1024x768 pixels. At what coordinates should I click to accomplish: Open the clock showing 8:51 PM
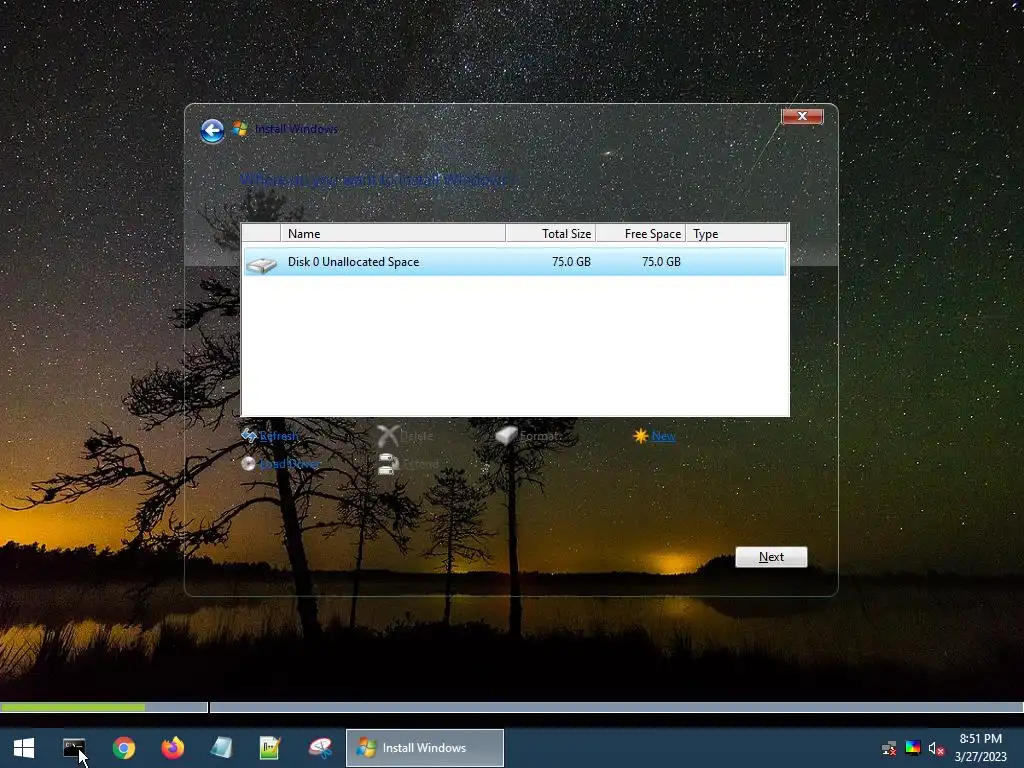981,748
